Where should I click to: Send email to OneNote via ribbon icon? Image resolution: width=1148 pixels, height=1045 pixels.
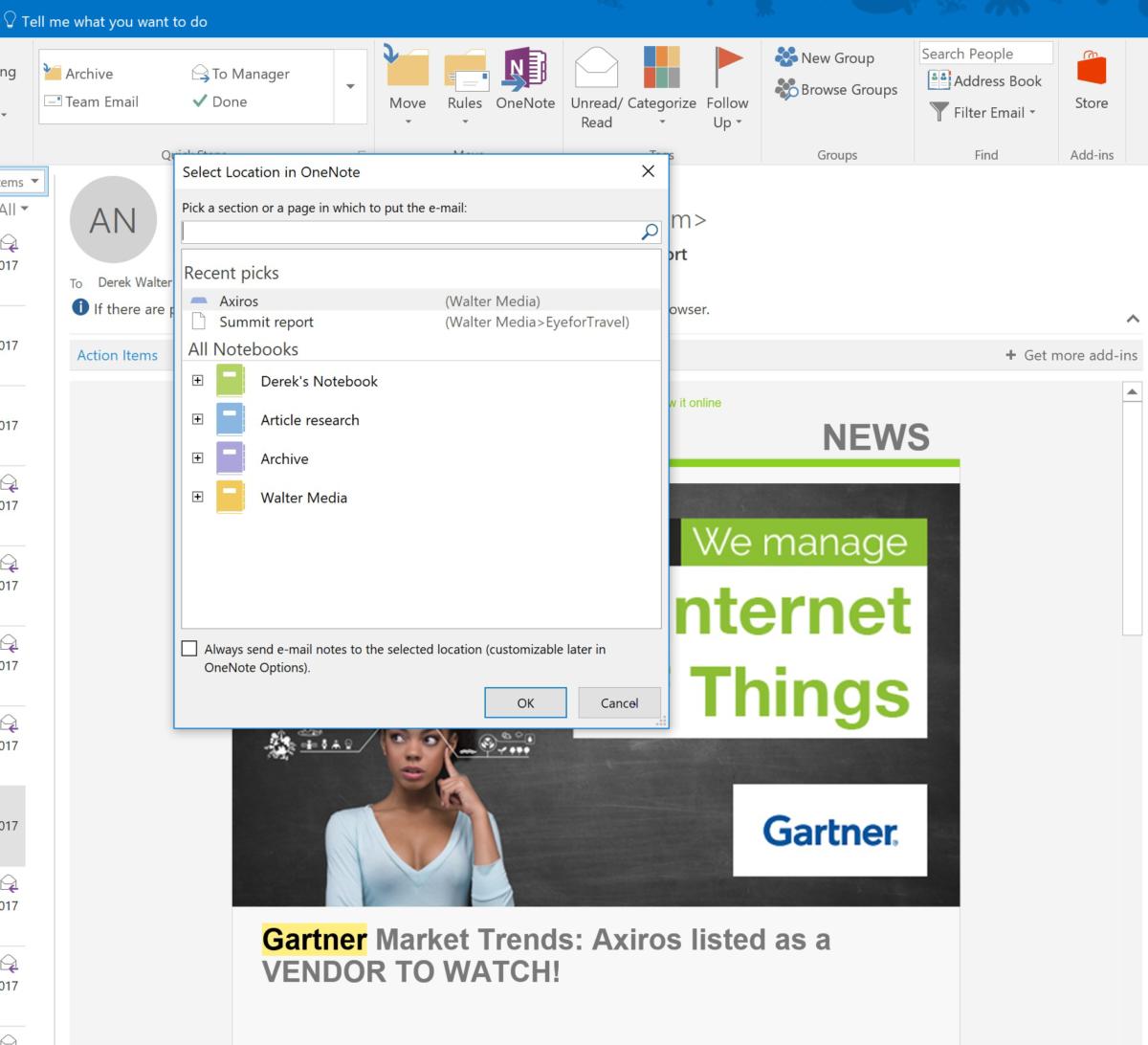(524, 69)
